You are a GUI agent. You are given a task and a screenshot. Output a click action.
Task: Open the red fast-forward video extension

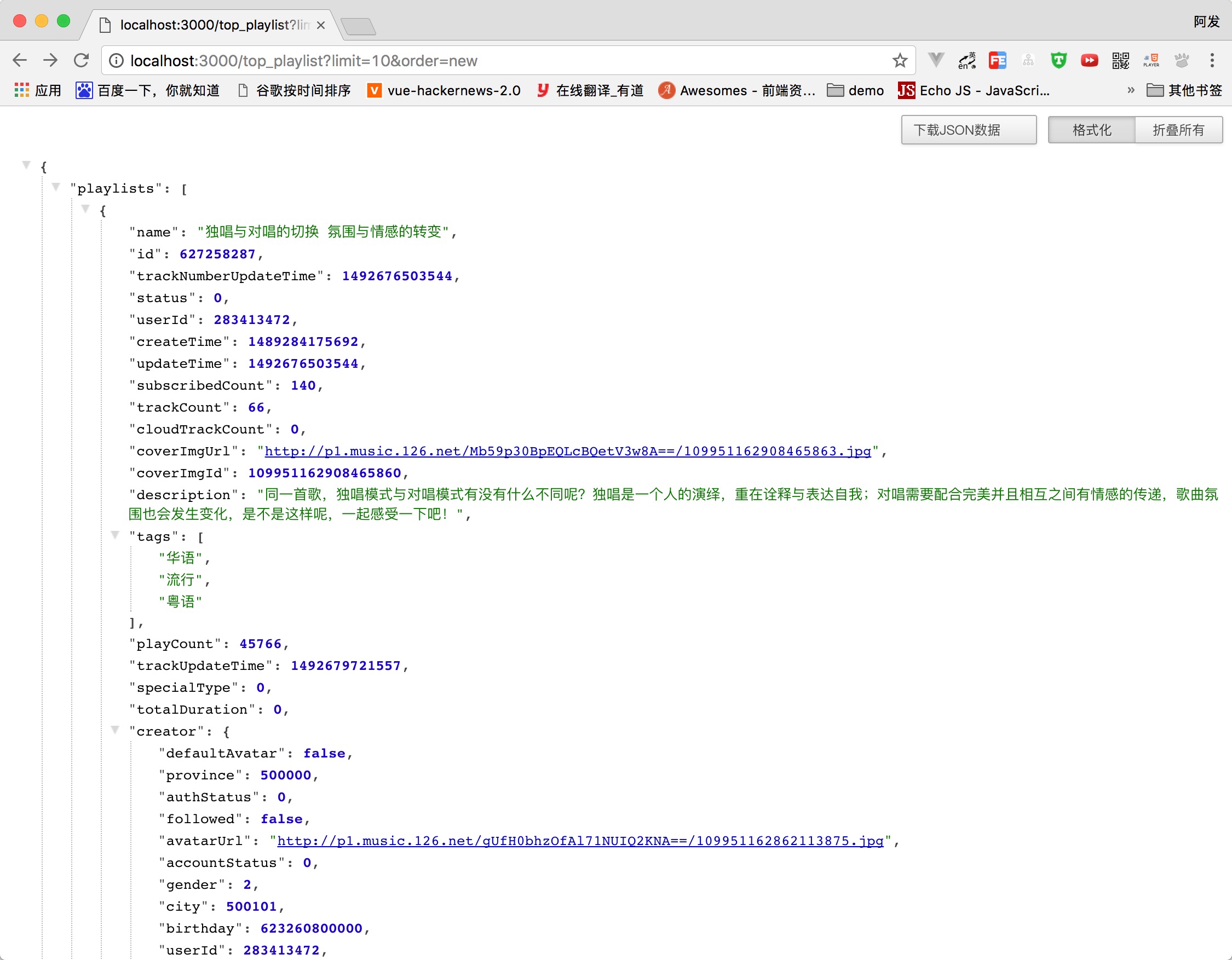[x=1089, y=60]
